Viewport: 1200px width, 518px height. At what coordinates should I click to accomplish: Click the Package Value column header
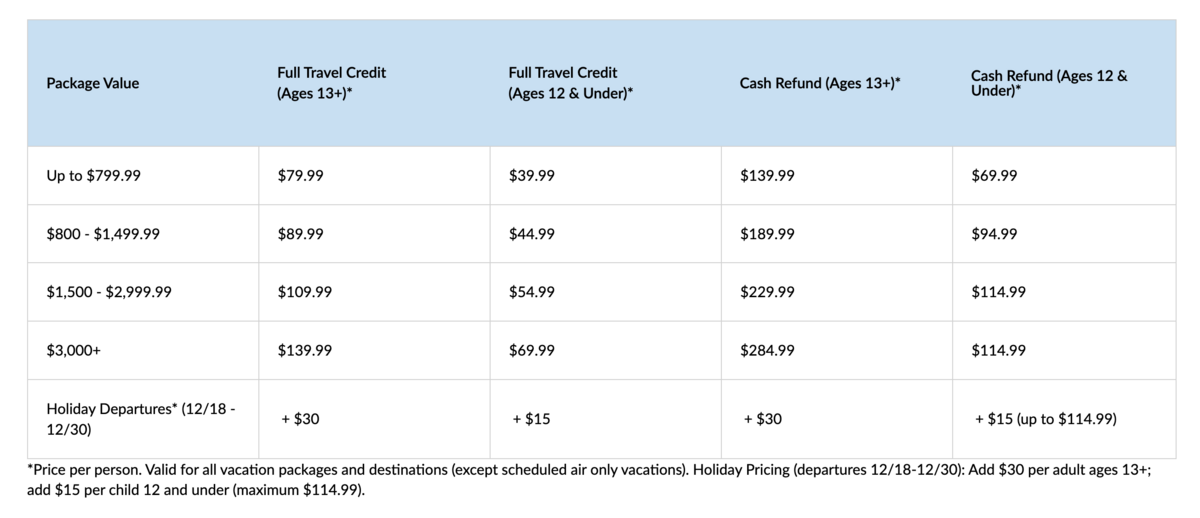(93, 83)
